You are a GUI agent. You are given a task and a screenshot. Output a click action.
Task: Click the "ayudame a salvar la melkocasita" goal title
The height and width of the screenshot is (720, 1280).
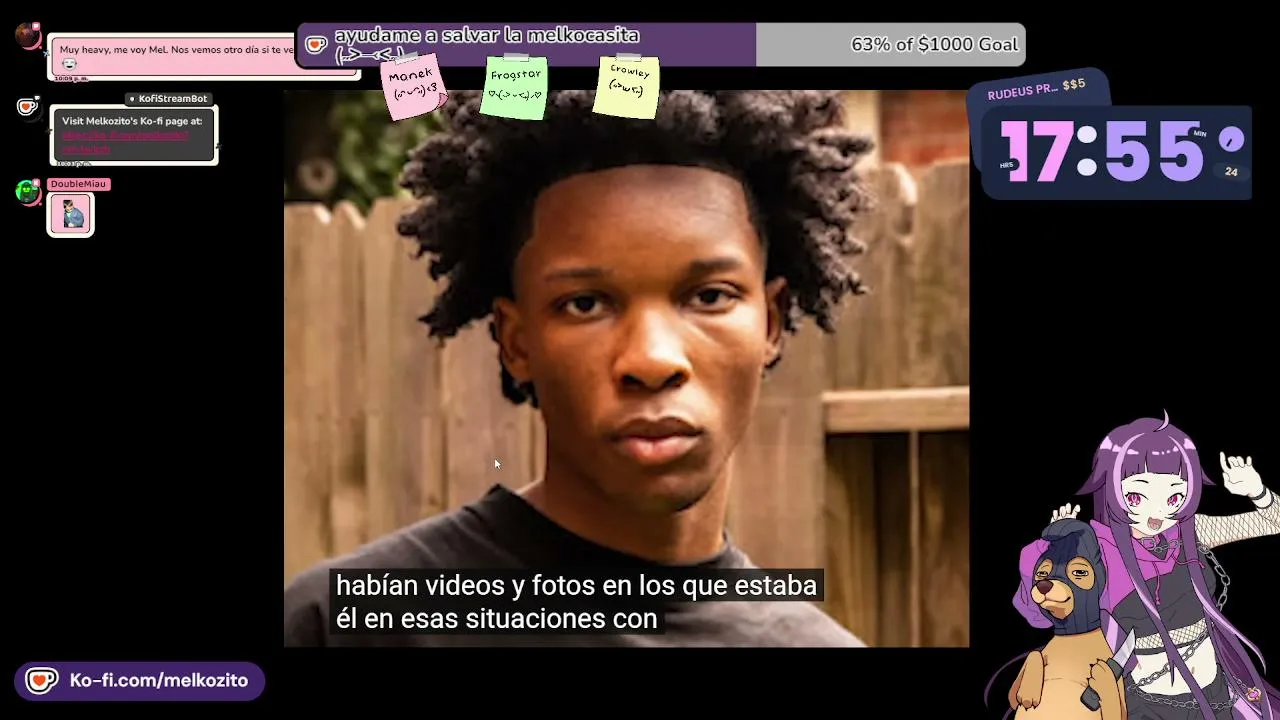(487, 36)
